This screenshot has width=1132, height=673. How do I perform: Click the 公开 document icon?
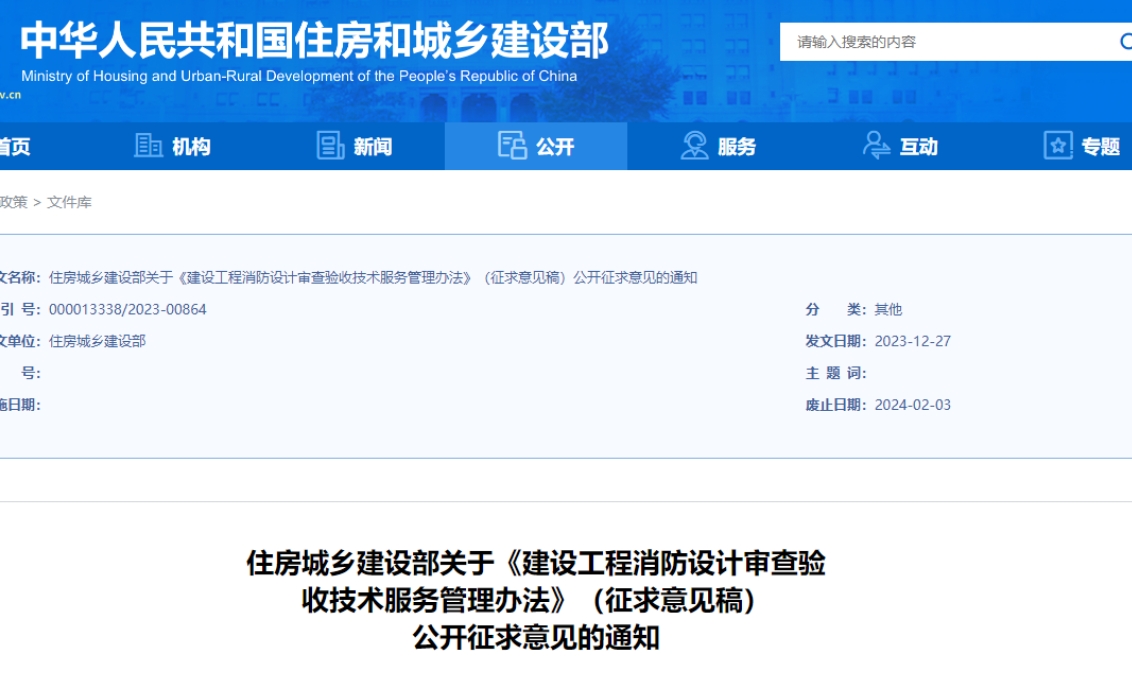click(513, 146)
